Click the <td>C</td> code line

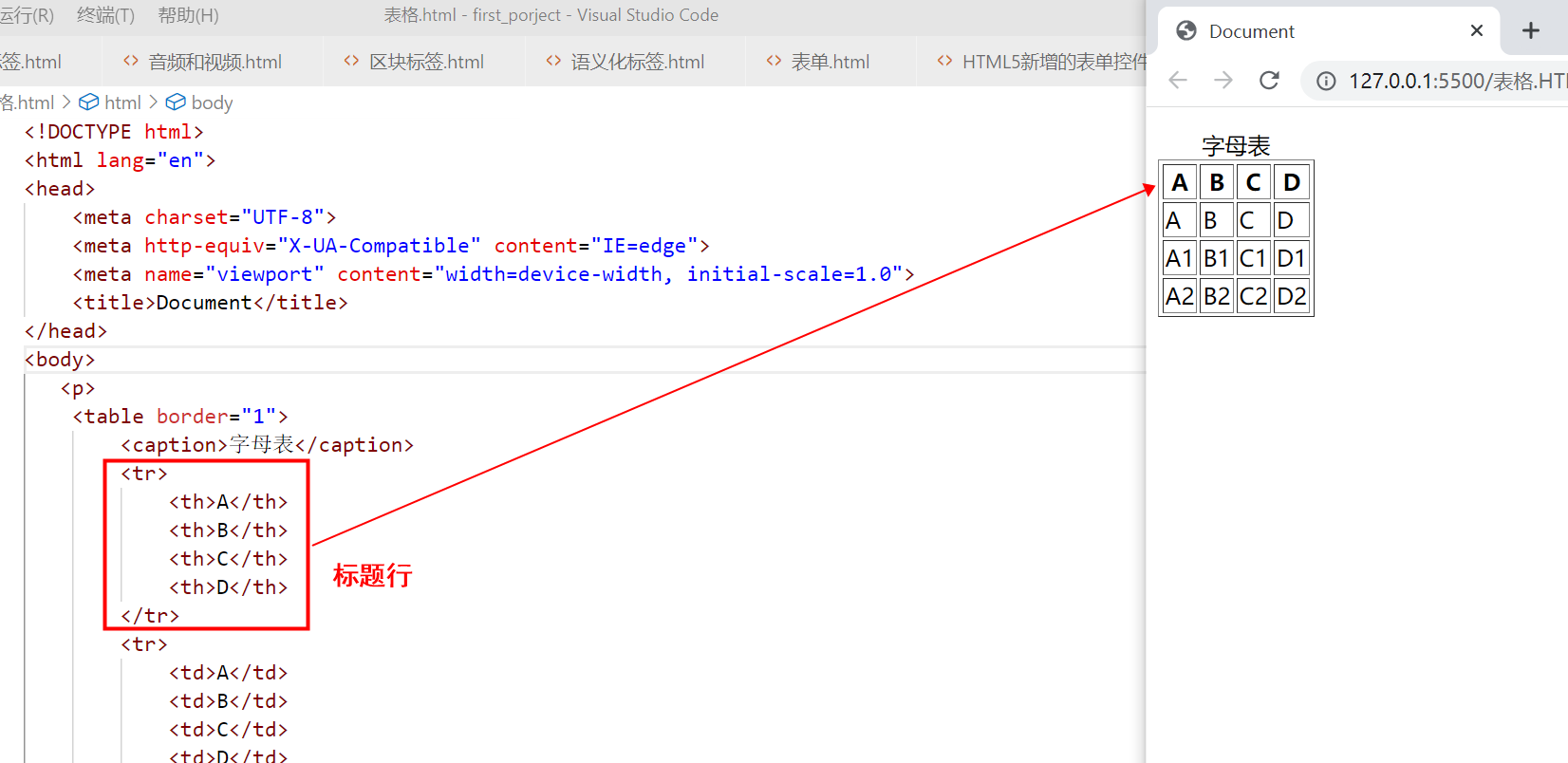(228, 730)
